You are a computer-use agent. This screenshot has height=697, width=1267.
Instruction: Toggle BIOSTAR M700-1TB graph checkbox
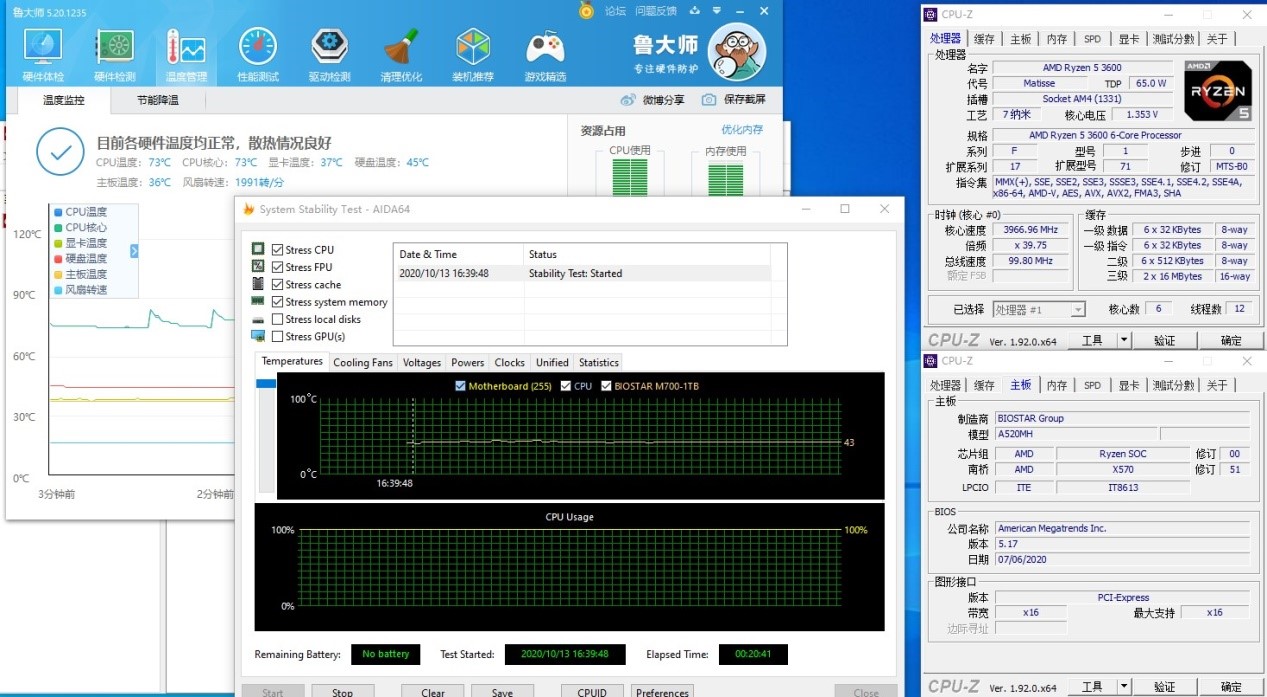[x=606, y=386]
